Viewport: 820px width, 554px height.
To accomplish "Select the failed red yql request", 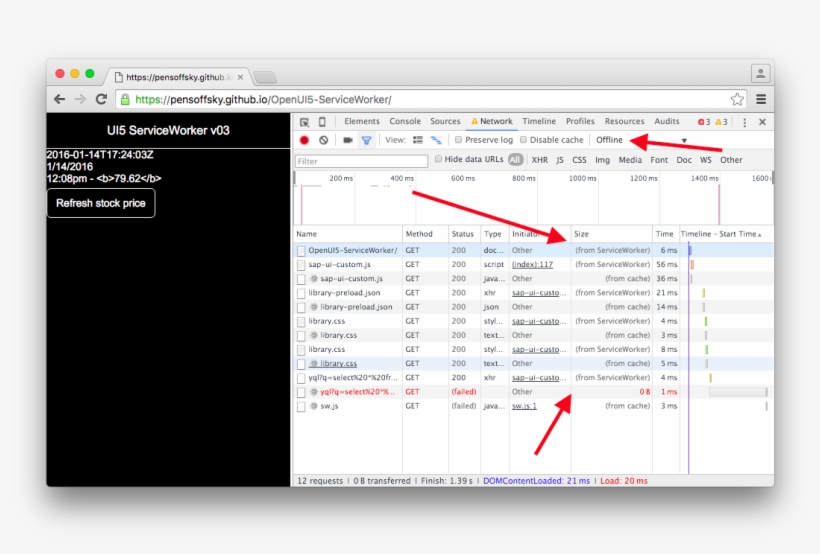I will [533, 392].
